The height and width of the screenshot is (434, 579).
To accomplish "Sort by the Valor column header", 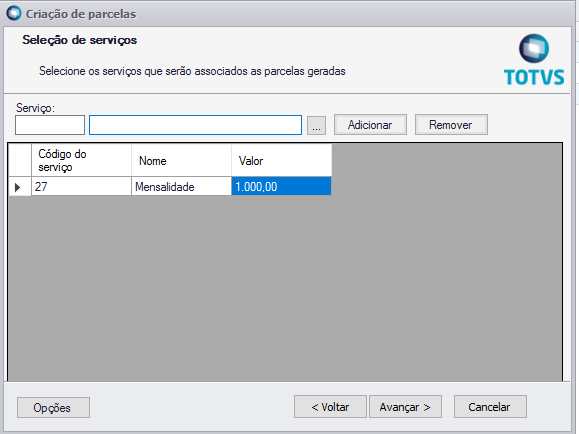I will point(281,160).
